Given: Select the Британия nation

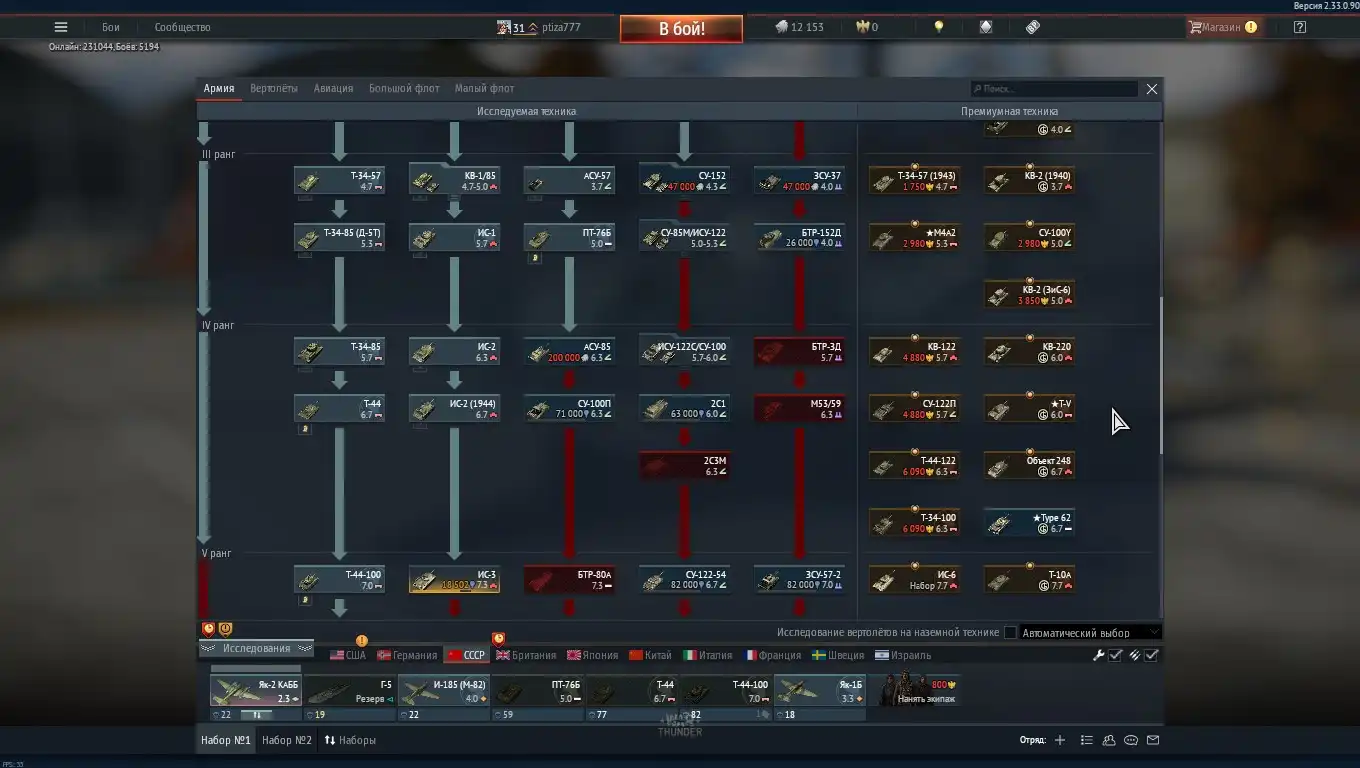Looking at the screenshot, I should click(x=526, y=655).
